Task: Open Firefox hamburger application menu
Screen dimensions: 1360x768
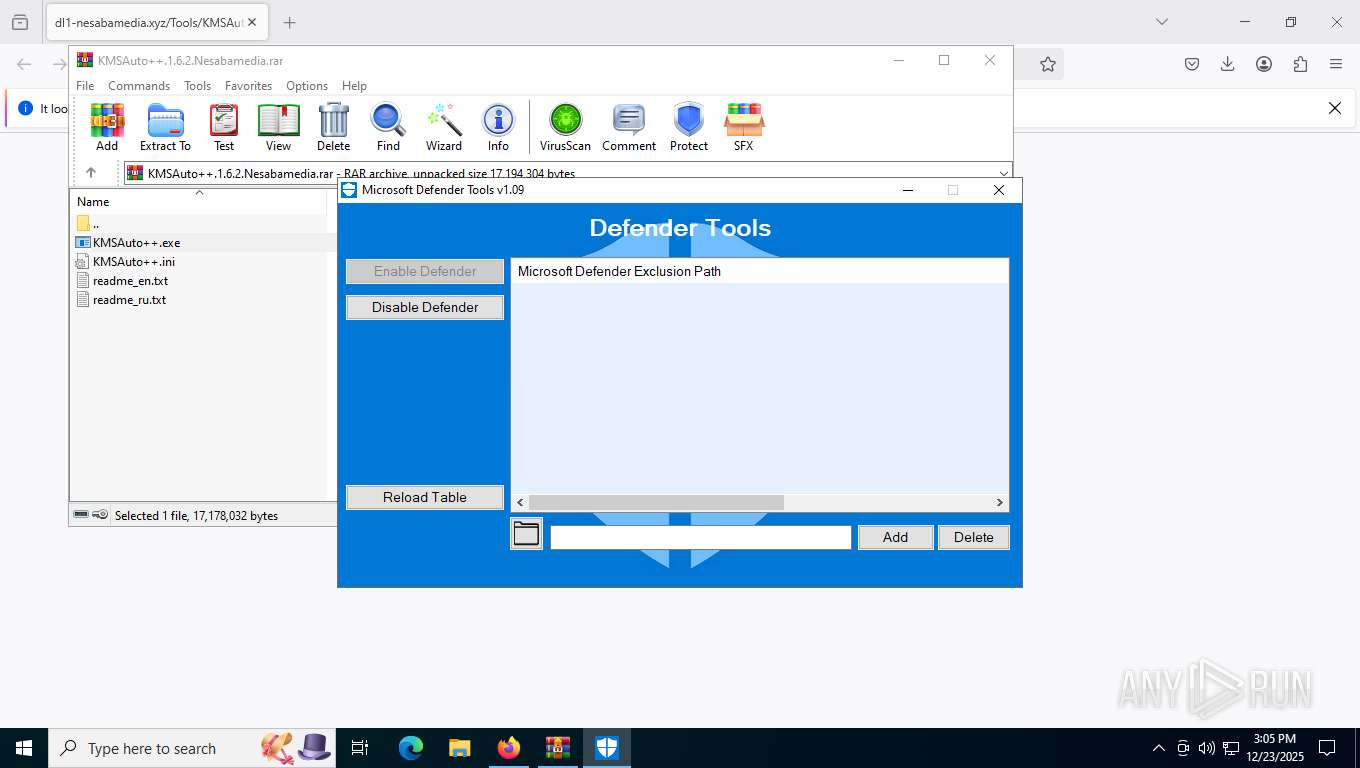Action: click(1336, 64)
